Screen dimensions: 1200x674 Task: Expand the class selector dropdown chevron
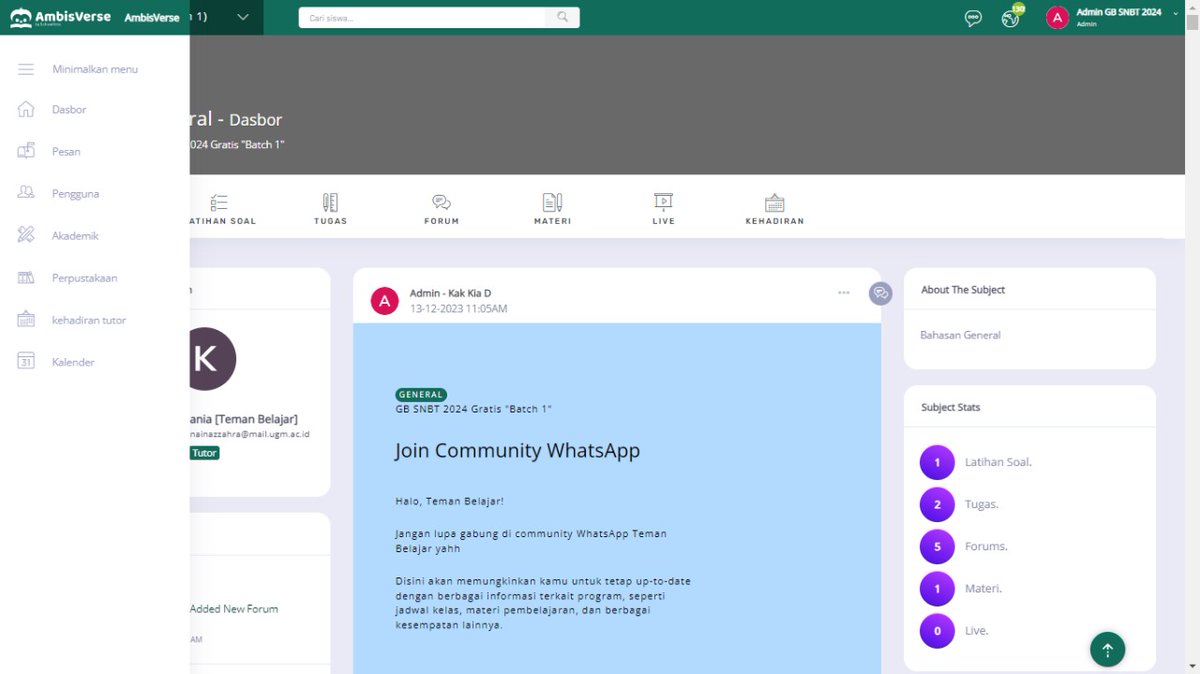tap(244, 17)
